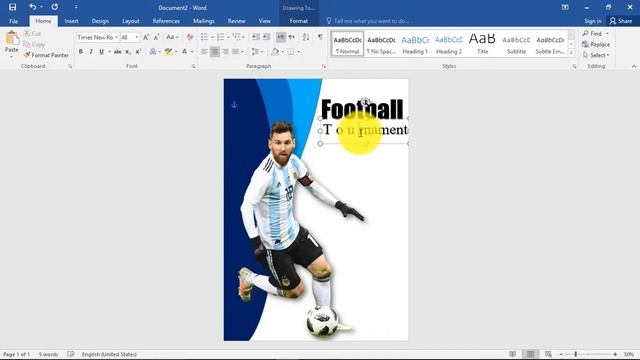Image resolution: width=640 pixels, height=360 pixels.
Task: Click Replace in the Editing group
Action: (x=596, y=44)
